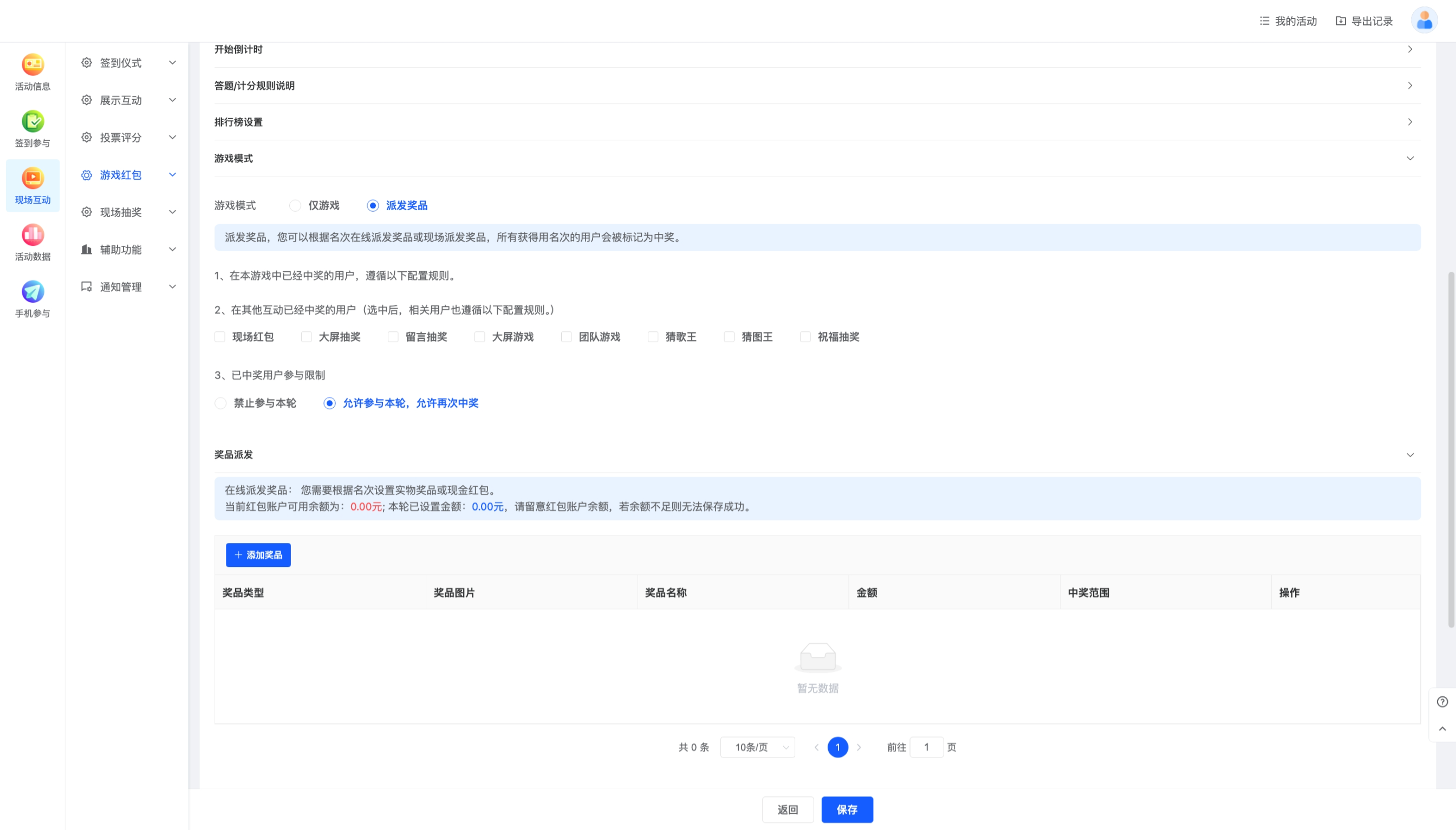The width and height of the screenshot is (1456, 830).
Task: Click the 添加奖品 button
Action: (258, 554)
